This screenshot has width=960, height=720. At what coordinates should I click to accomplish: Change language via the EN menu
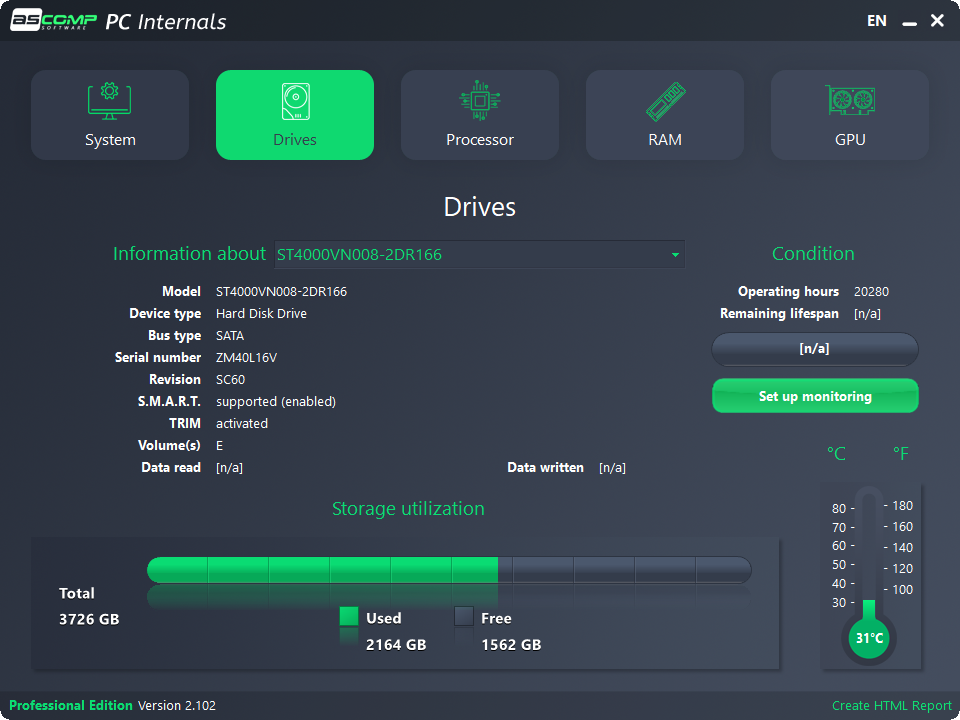tap(877, 20)
